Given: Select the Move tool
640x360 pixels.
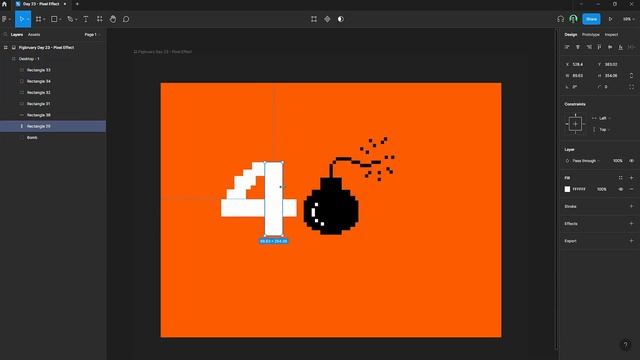Looking at the screenshot, I should [x=21, y=19].
